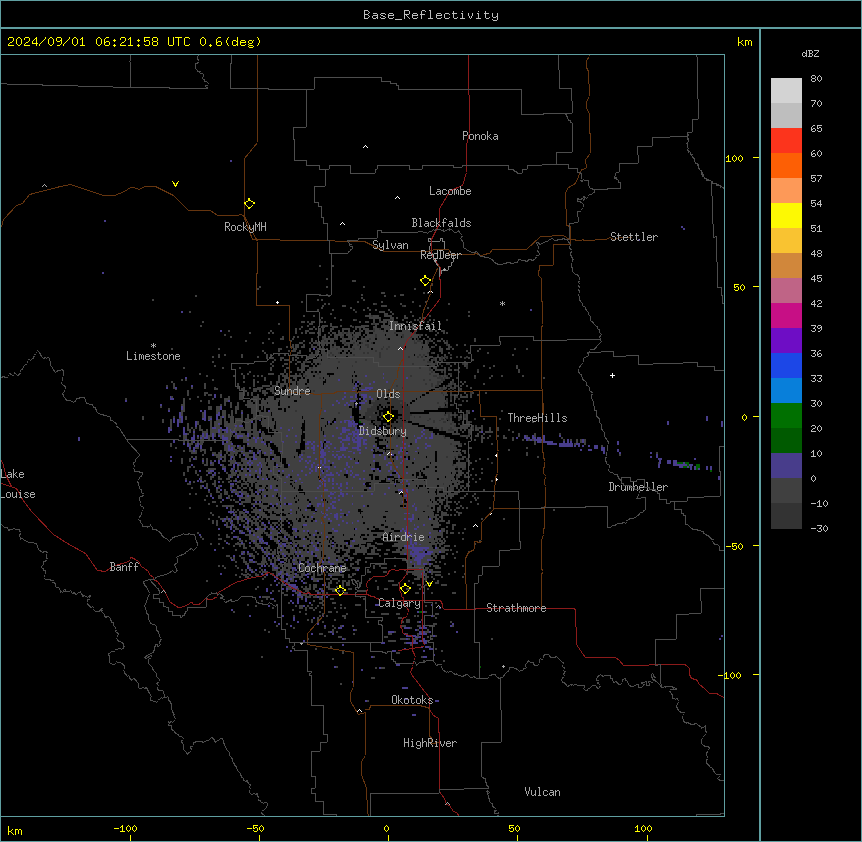Click the Blackfalds city label

pyautogui.click(x=441, y=223)
